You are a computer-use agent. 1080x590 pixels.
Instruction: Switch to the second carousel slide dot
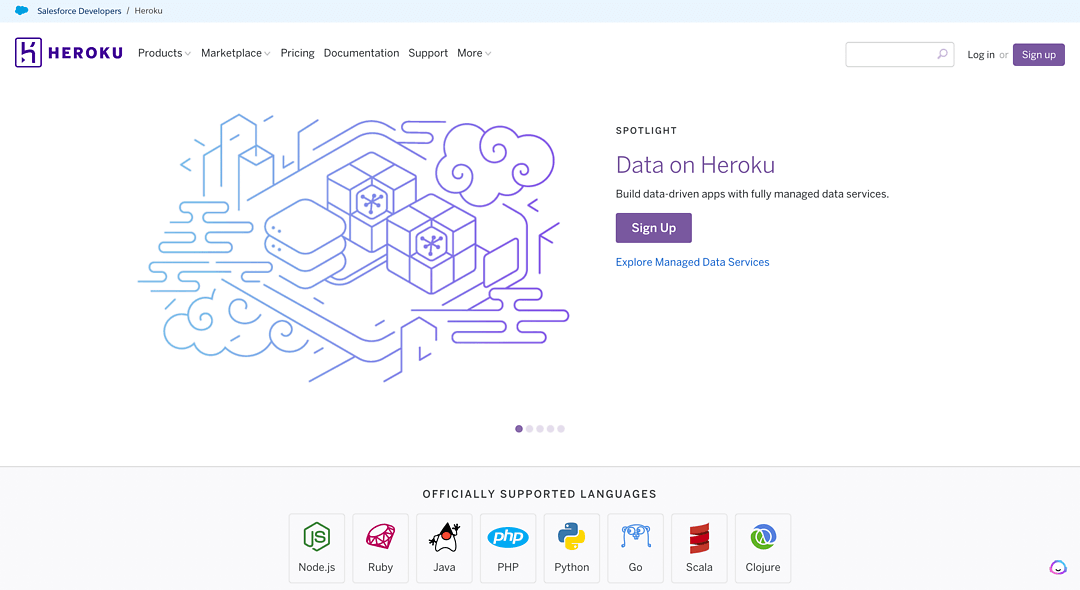click(x=530, y=429)
